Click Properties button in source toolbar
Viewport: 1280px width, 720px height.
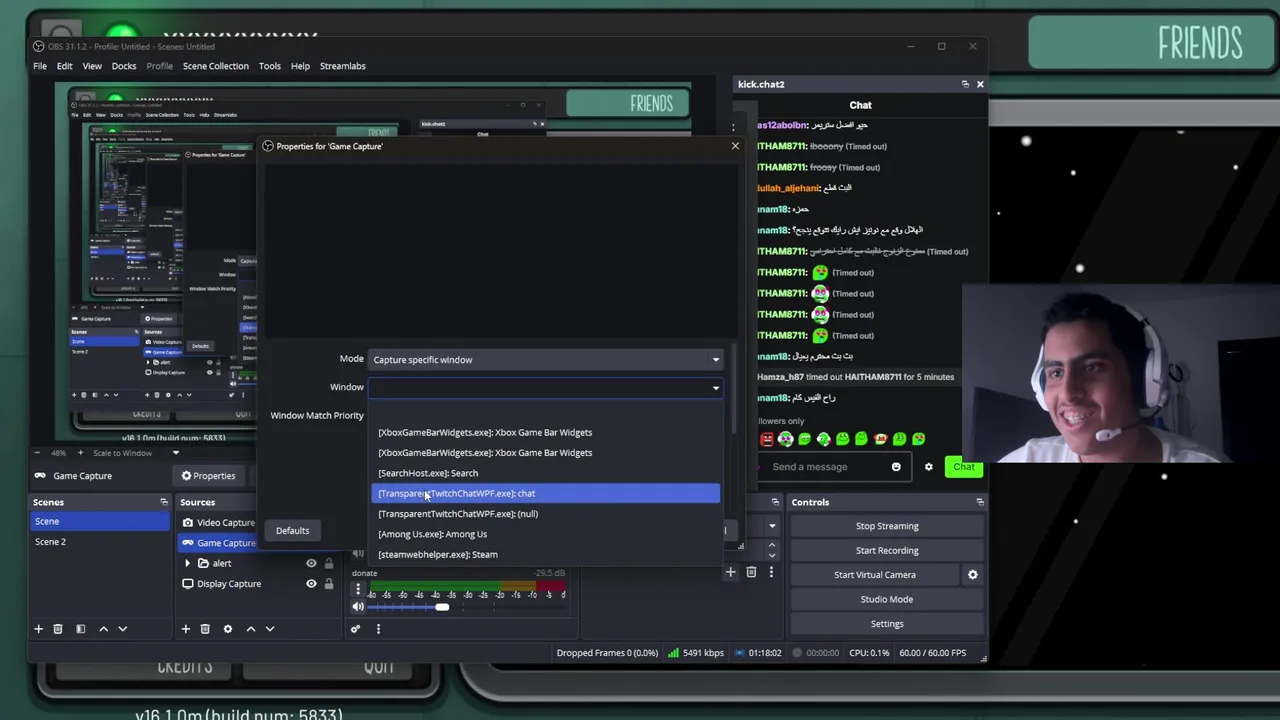coord(208,476)
